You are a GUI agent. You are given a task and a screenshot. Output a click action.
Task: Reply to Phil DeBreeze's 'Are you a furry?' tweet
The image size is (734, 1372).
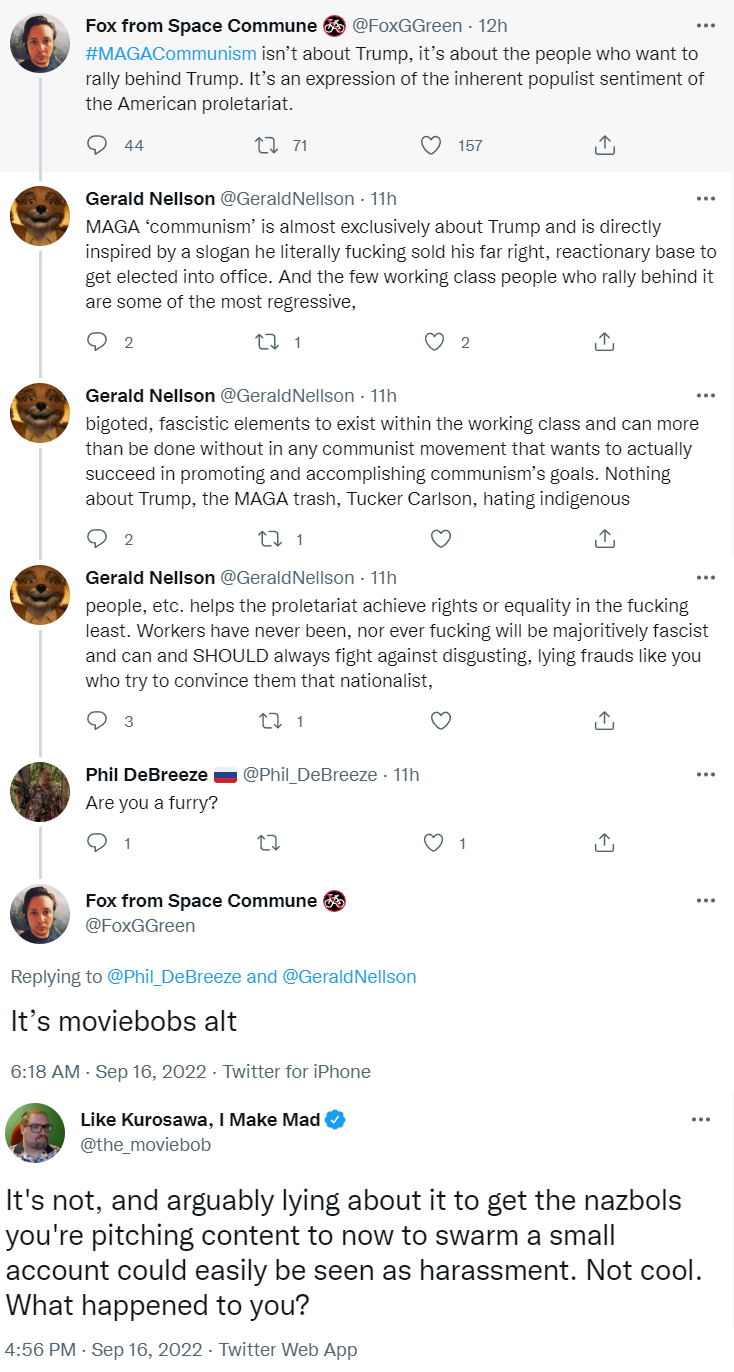click(97, 843)
